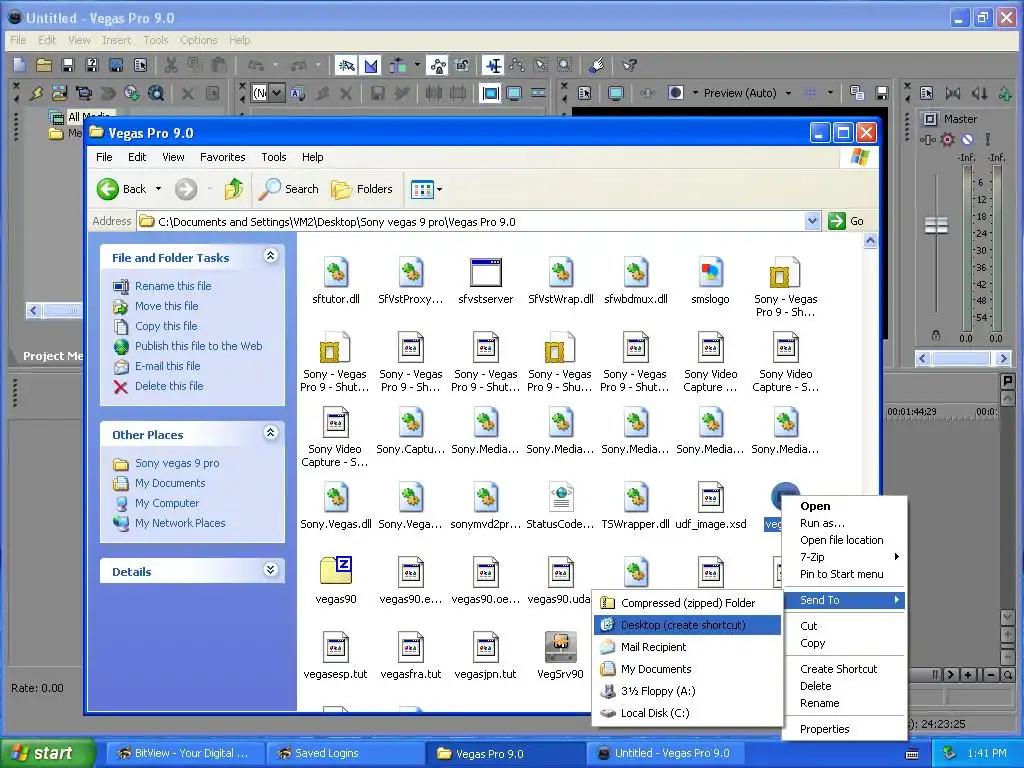The height and width of the screenshot is (768, 1024).
Task: Open Favorites menu in Explorer window
Action: point(223,157)
